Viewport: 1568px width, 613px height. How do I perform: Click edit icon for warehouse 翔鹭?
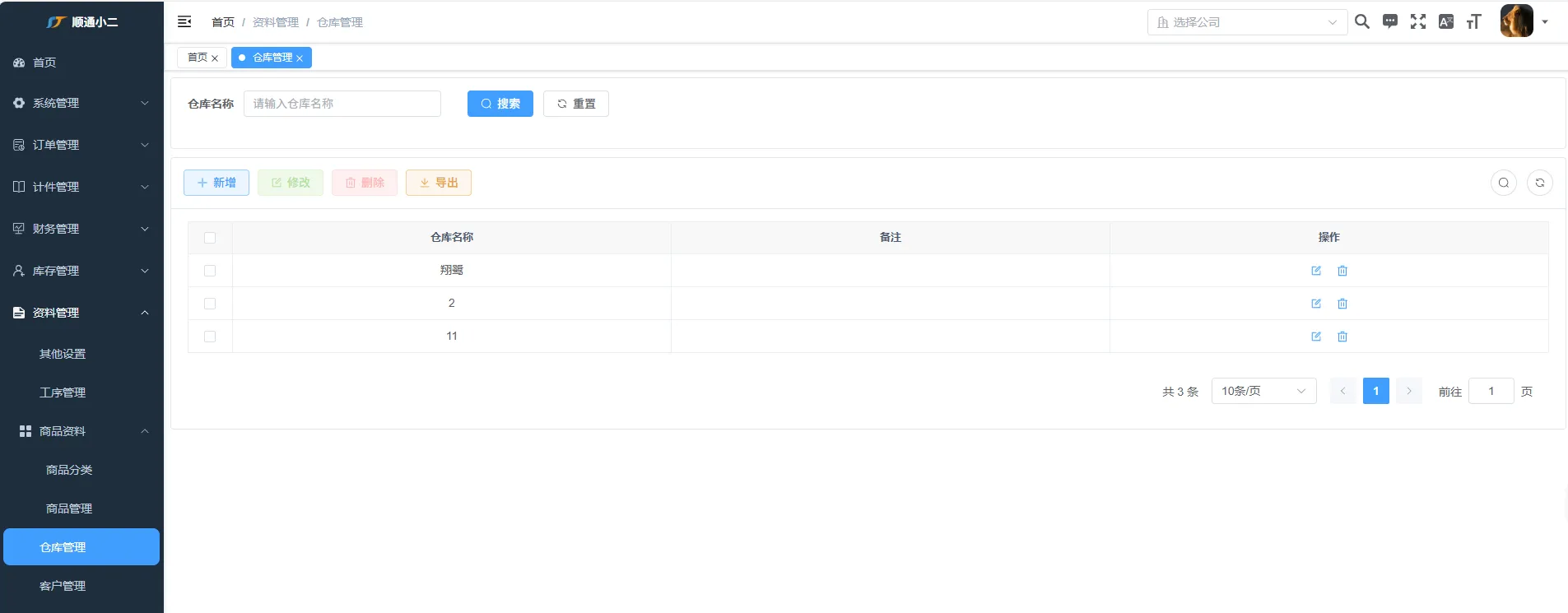coord(1315,271)
